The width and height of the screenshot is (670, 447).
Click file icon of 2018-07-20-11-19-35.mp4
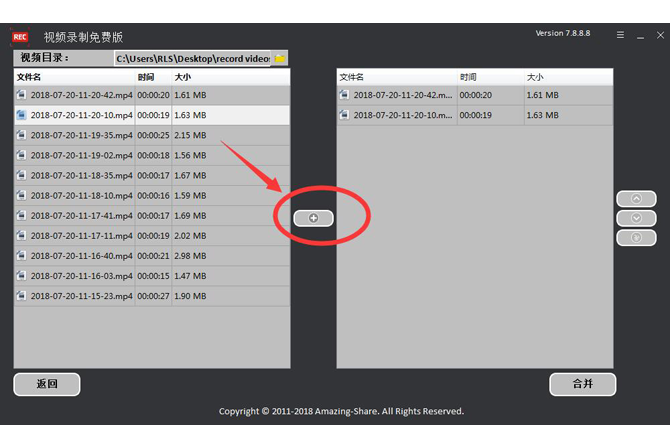pos(21,135)
